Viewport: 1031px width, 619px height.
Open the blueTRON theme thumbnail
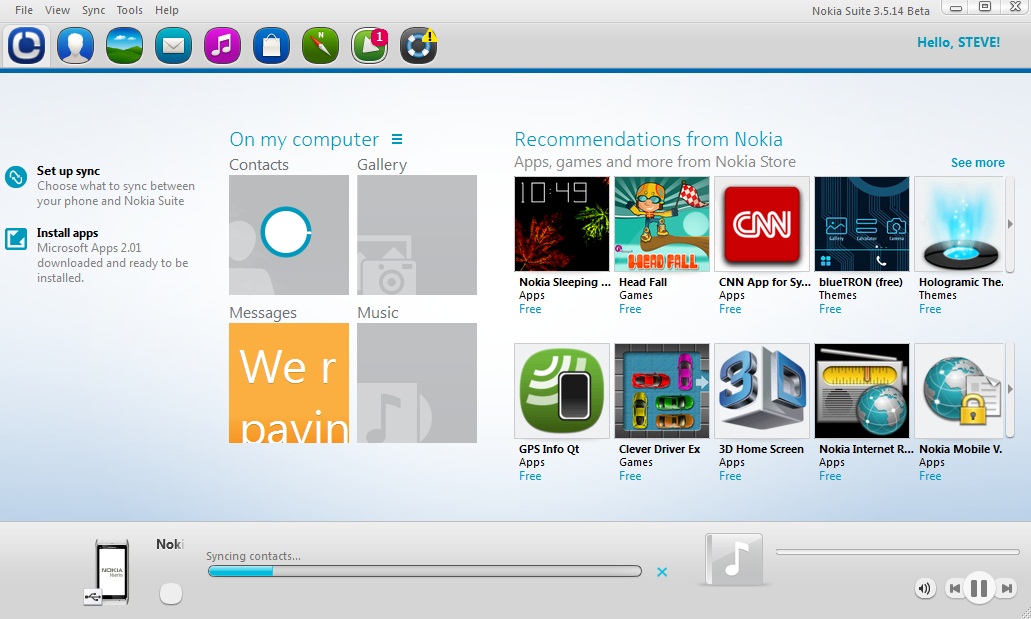point(862,224)
